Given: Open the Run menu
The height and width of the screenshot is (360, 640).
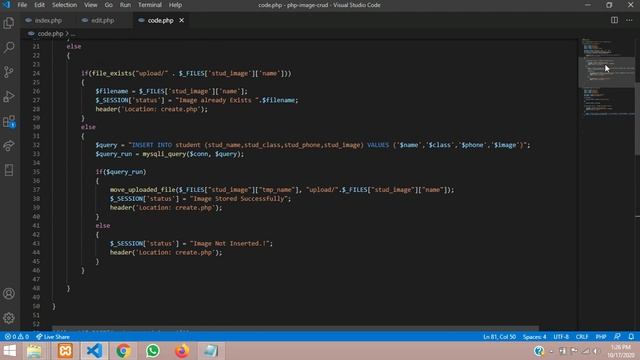Looking at the screenshot, I should 125,5.
